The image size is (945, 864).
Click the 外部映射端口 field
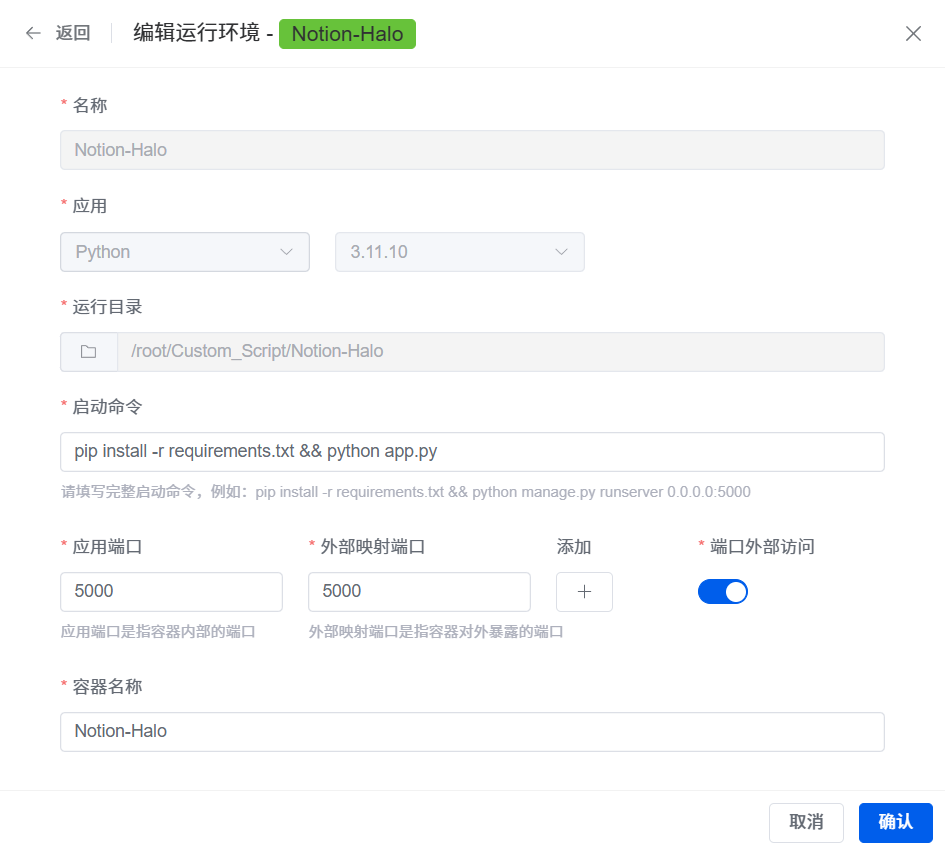click(x=419, y=592)
